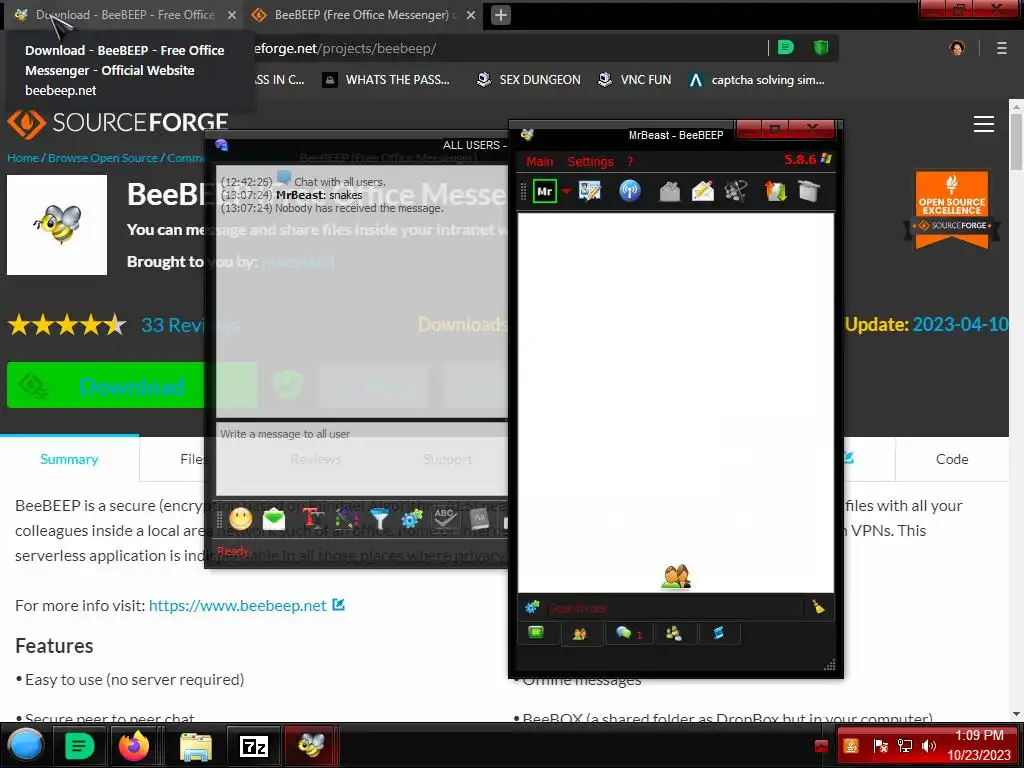
Task: Expand the red status dropdown arrow beside the Mr avatar
Action: coord(566,192)
